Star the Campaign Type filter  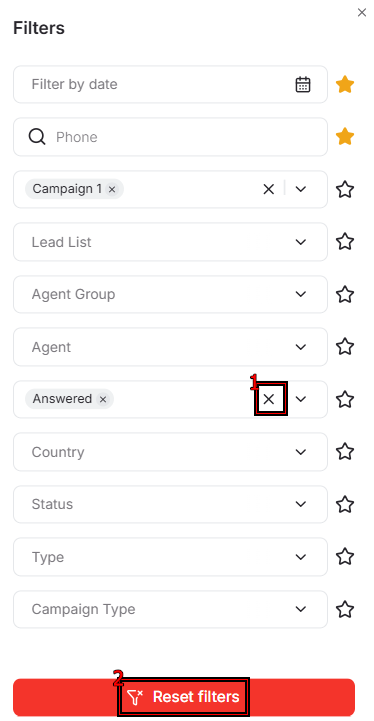pos(345,610)
